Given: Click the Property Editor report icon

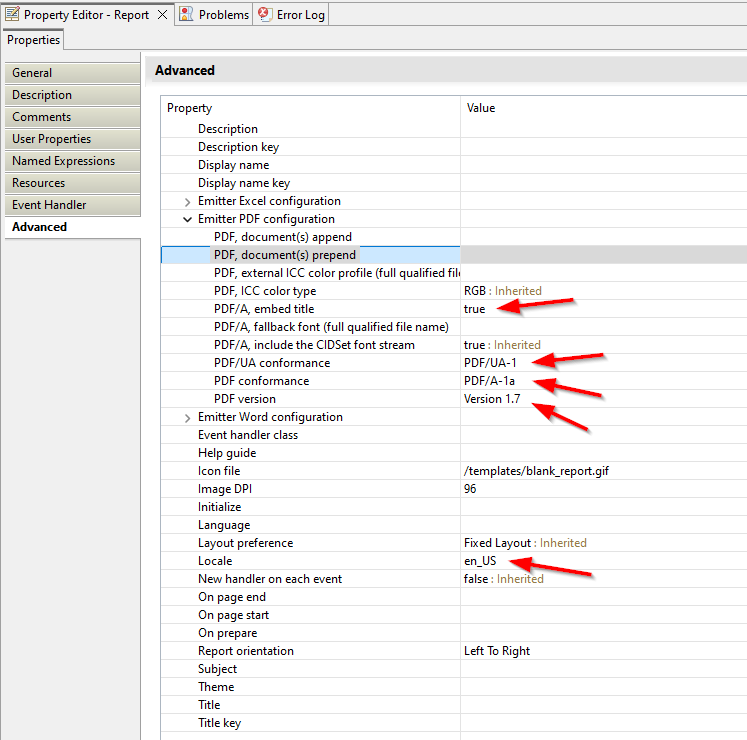Looking at the screenshot, I should (x=12, y=14).
